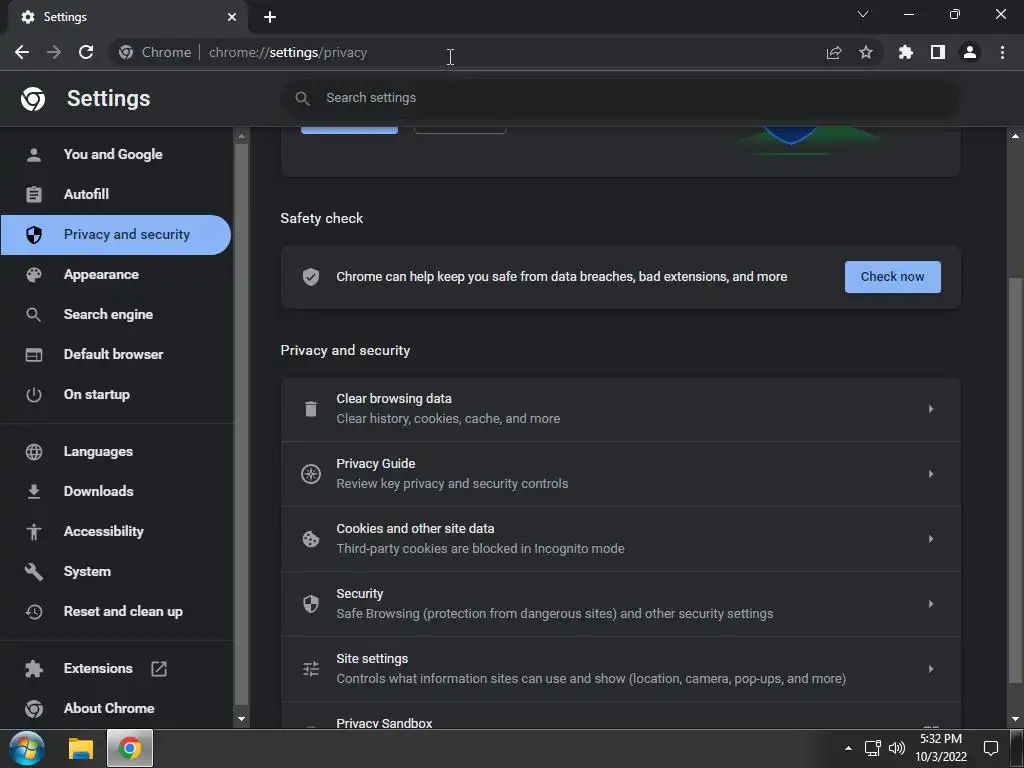Viewport: 1024px width, 768px height.
Task: Click the address bar URL
Action: click(287, 53)
